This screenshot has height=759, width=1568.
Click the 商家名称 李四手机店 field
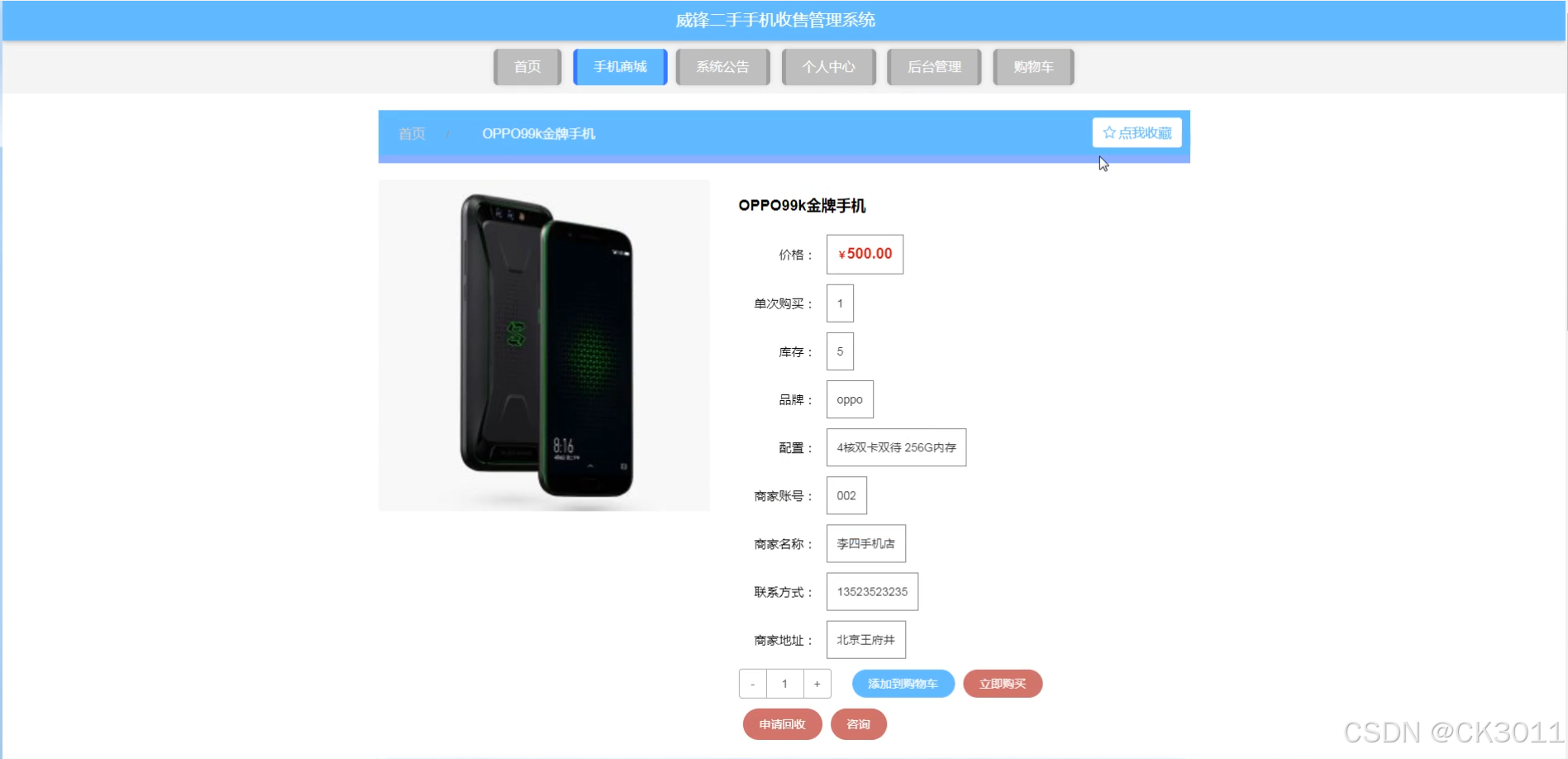coord(866,544)
